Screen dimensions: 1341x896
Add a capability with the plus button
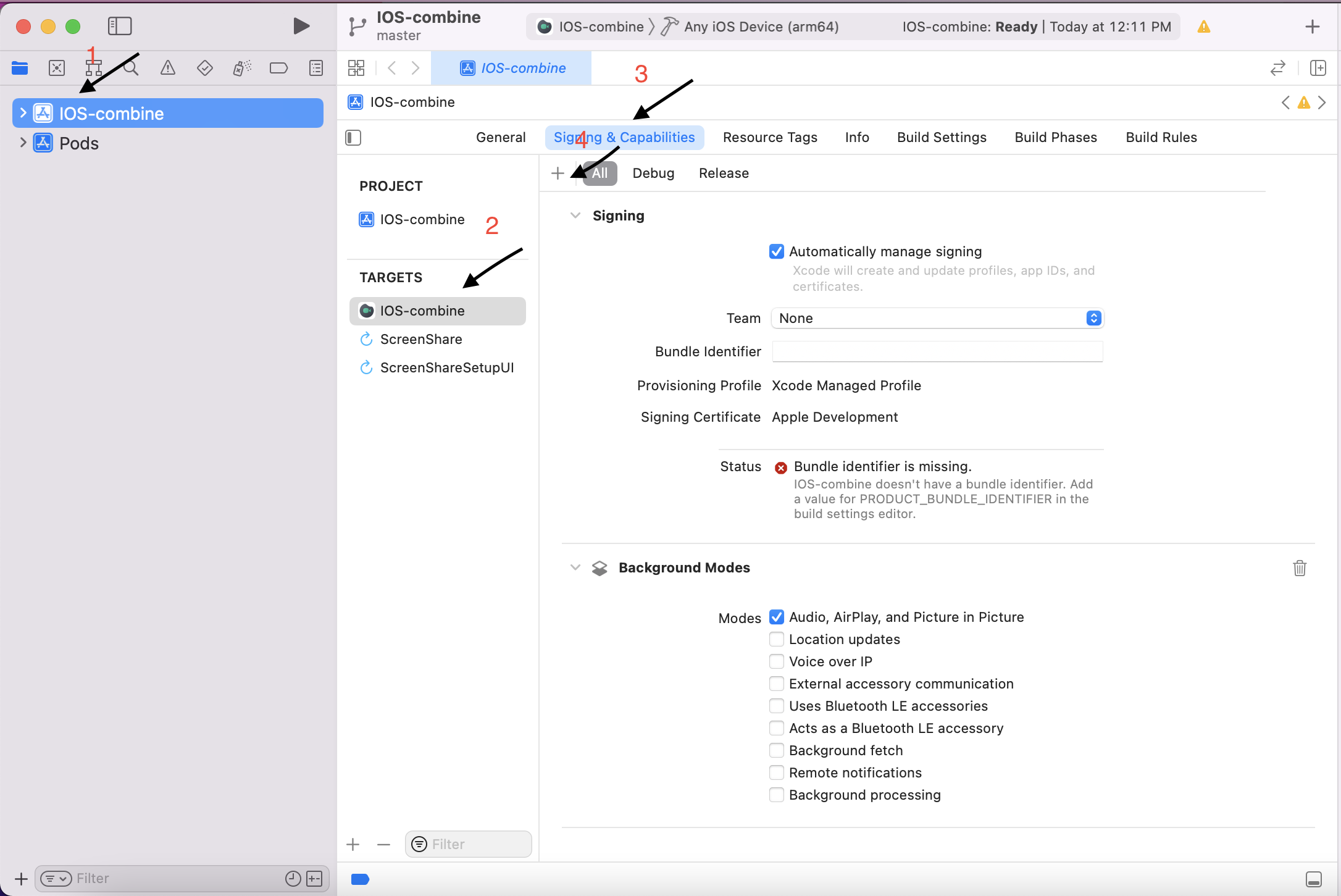pyautogui.click(x=558, y=173)
